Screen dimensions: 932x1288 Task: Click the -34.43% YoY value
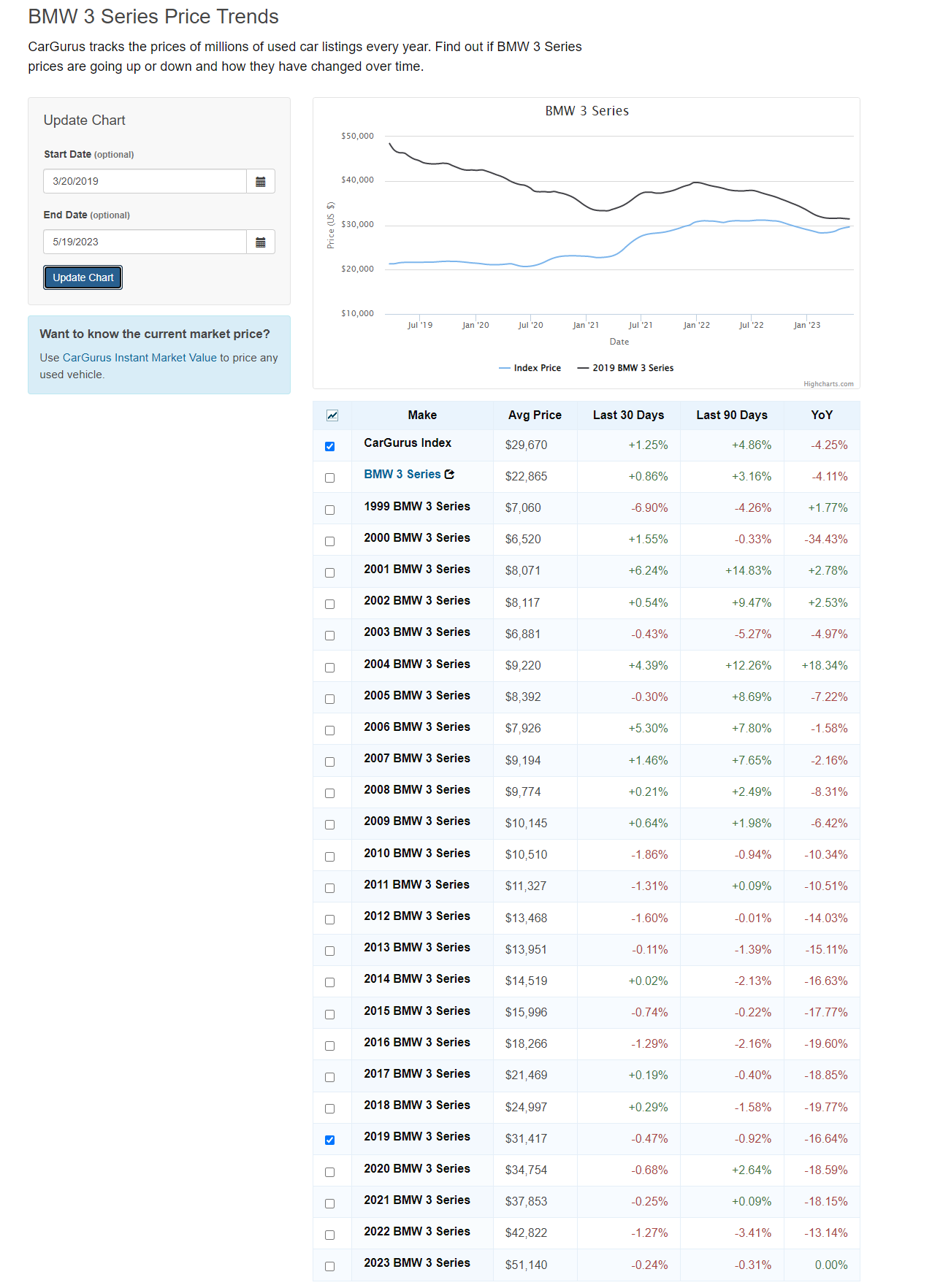[826, 540]
